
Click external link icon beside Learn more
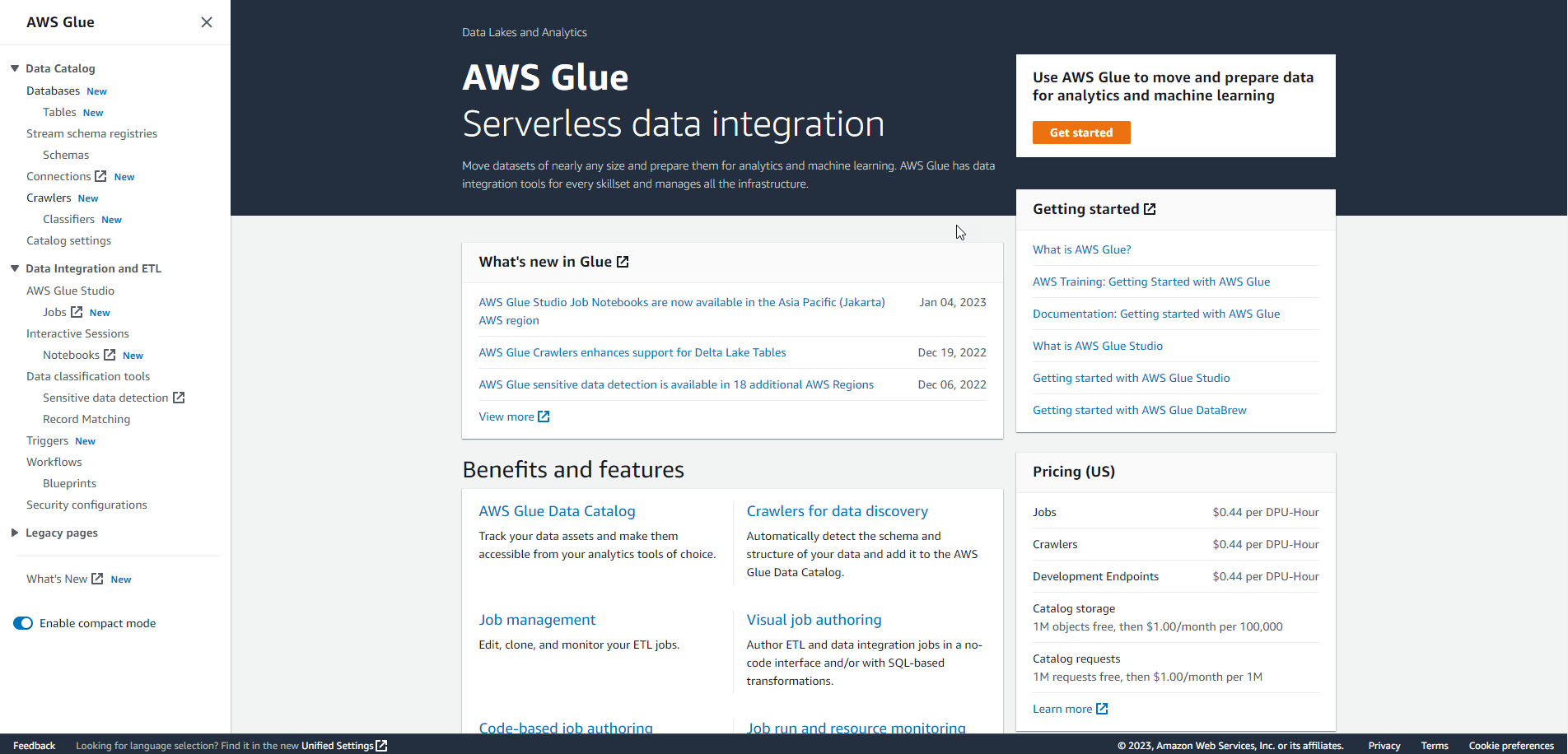click(1102, 709)
